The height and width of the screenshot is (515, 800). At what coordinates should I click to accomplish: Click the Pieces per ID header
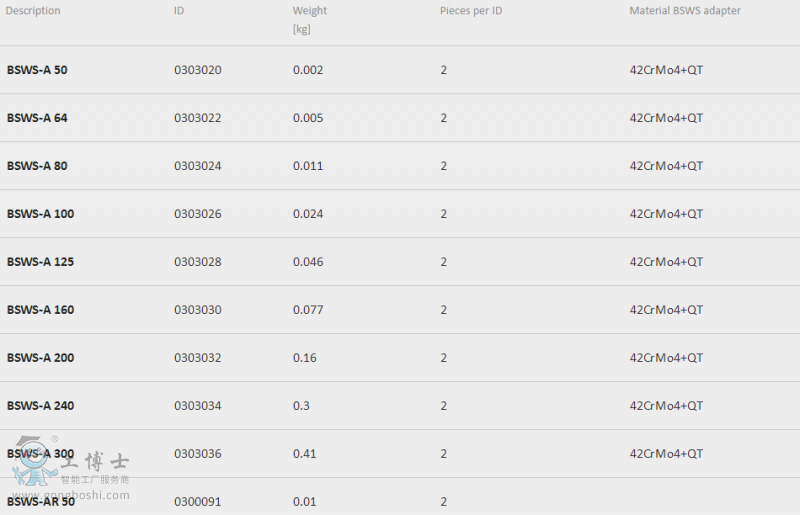[x=471, y=11]
